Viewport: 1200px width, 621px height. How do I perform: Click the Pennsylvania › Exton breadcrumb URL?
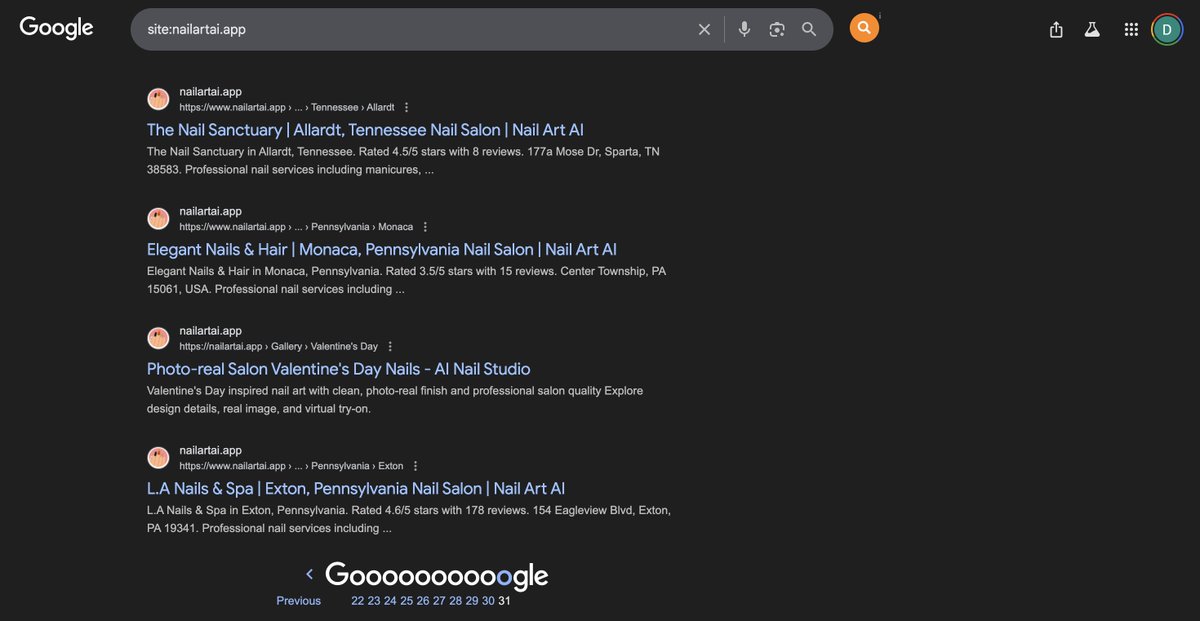pos(292,466)
